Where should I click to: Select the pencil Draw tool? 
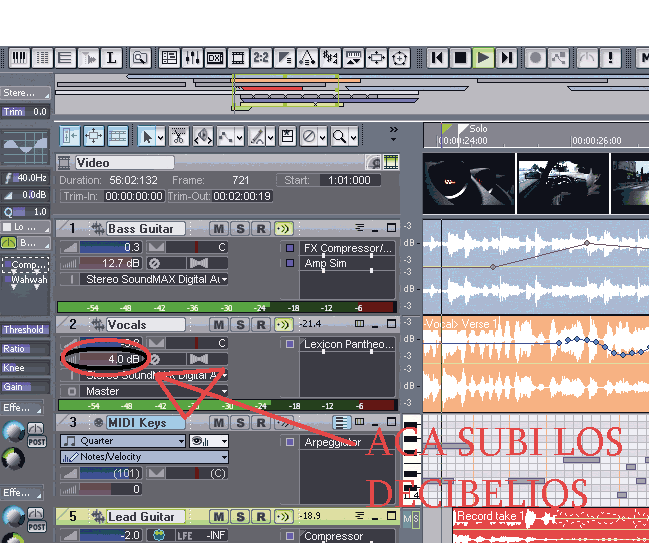click(x=257, y=136)
